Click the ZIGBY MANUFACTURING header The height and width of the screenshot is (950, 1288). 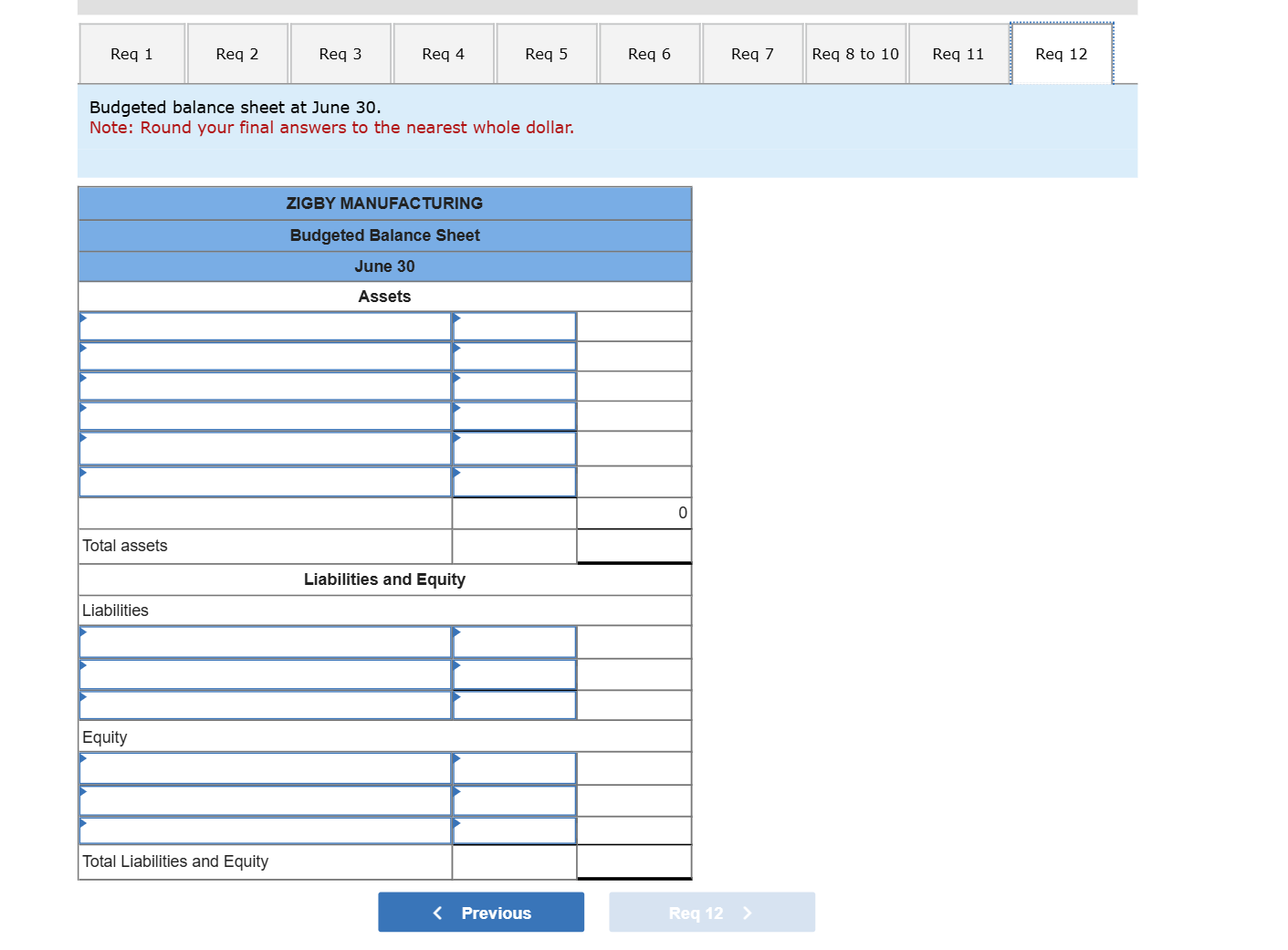pyautogui.click(x=385, y=204)
